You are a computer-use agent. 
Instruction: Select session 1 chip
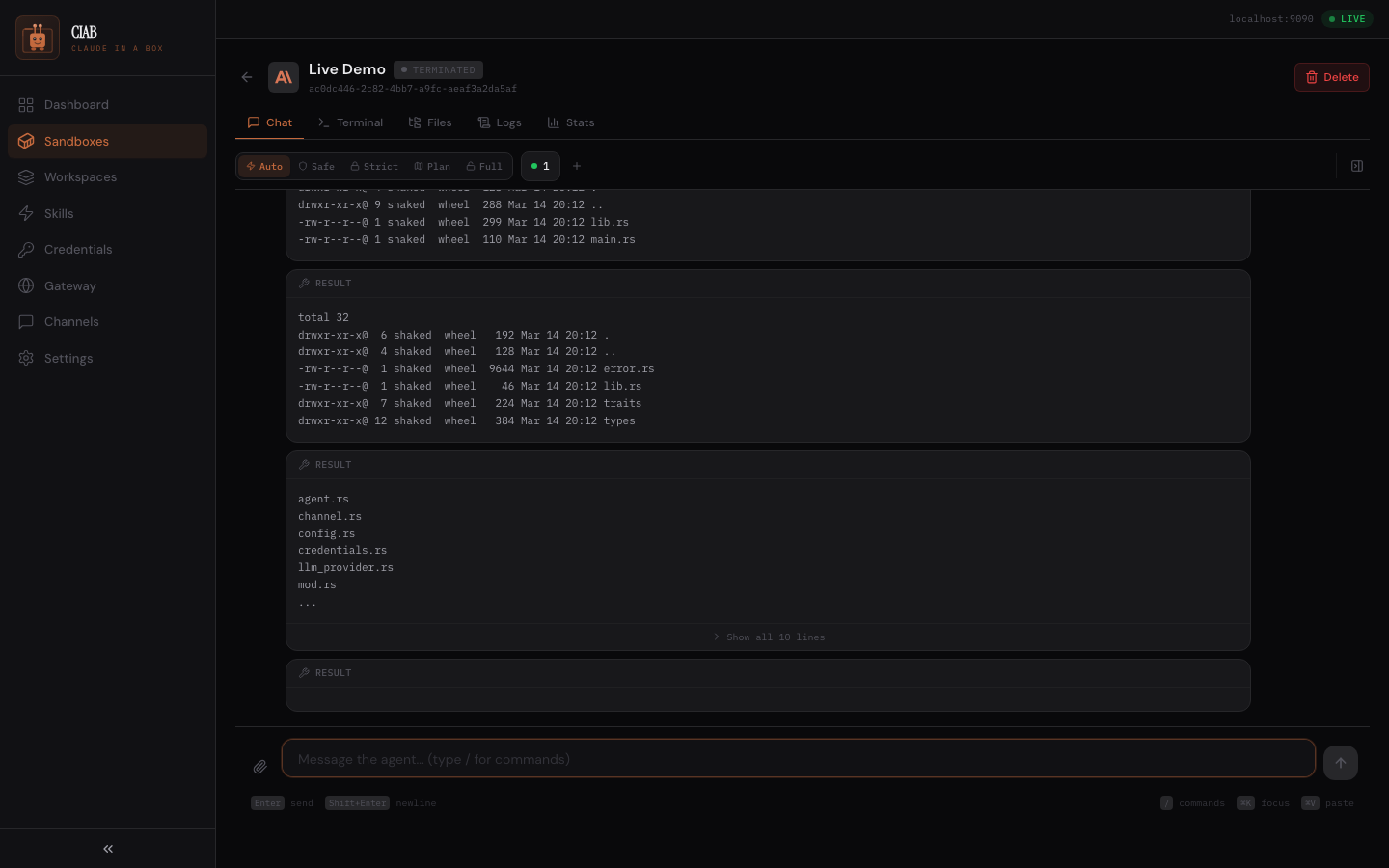click(540, 166)
